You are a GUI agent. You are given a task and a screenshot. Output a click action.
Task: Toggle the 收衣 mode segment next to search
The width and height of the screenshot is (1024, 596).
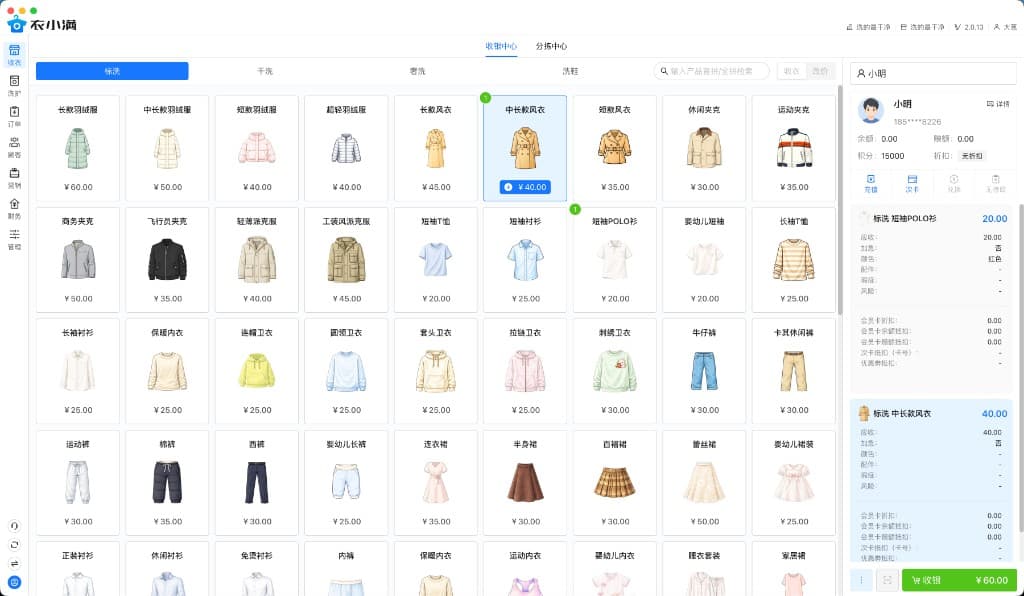pos(792,71)
